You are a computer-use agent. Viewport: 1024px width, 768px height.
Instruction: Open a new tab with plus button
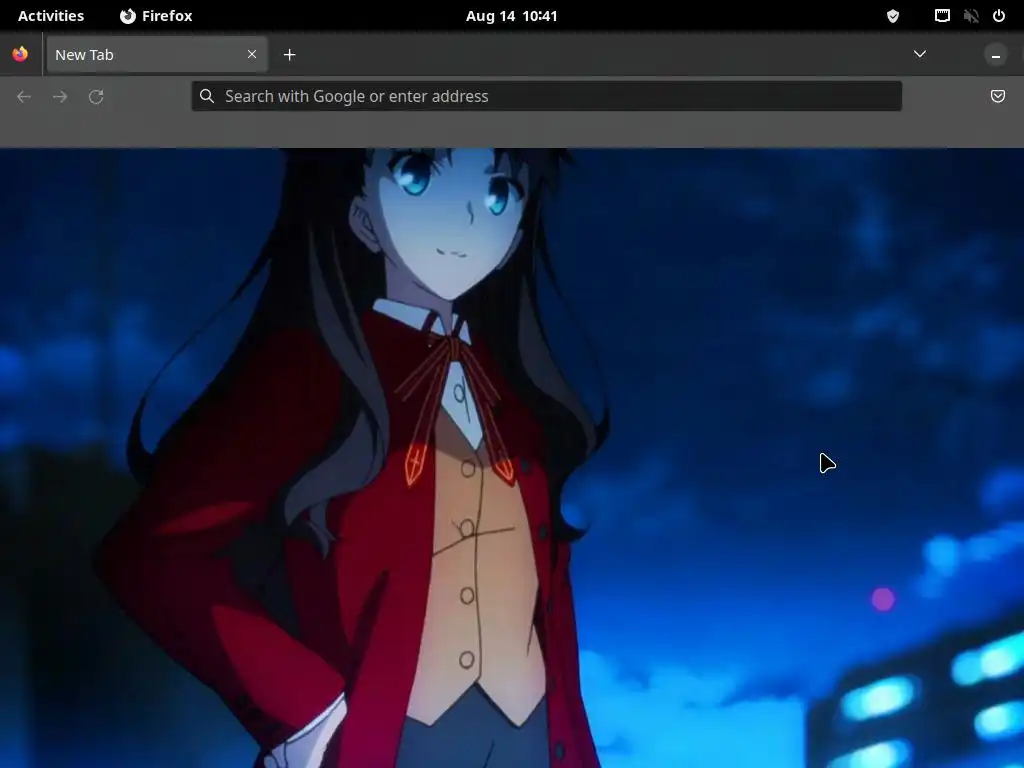[289, 55]
